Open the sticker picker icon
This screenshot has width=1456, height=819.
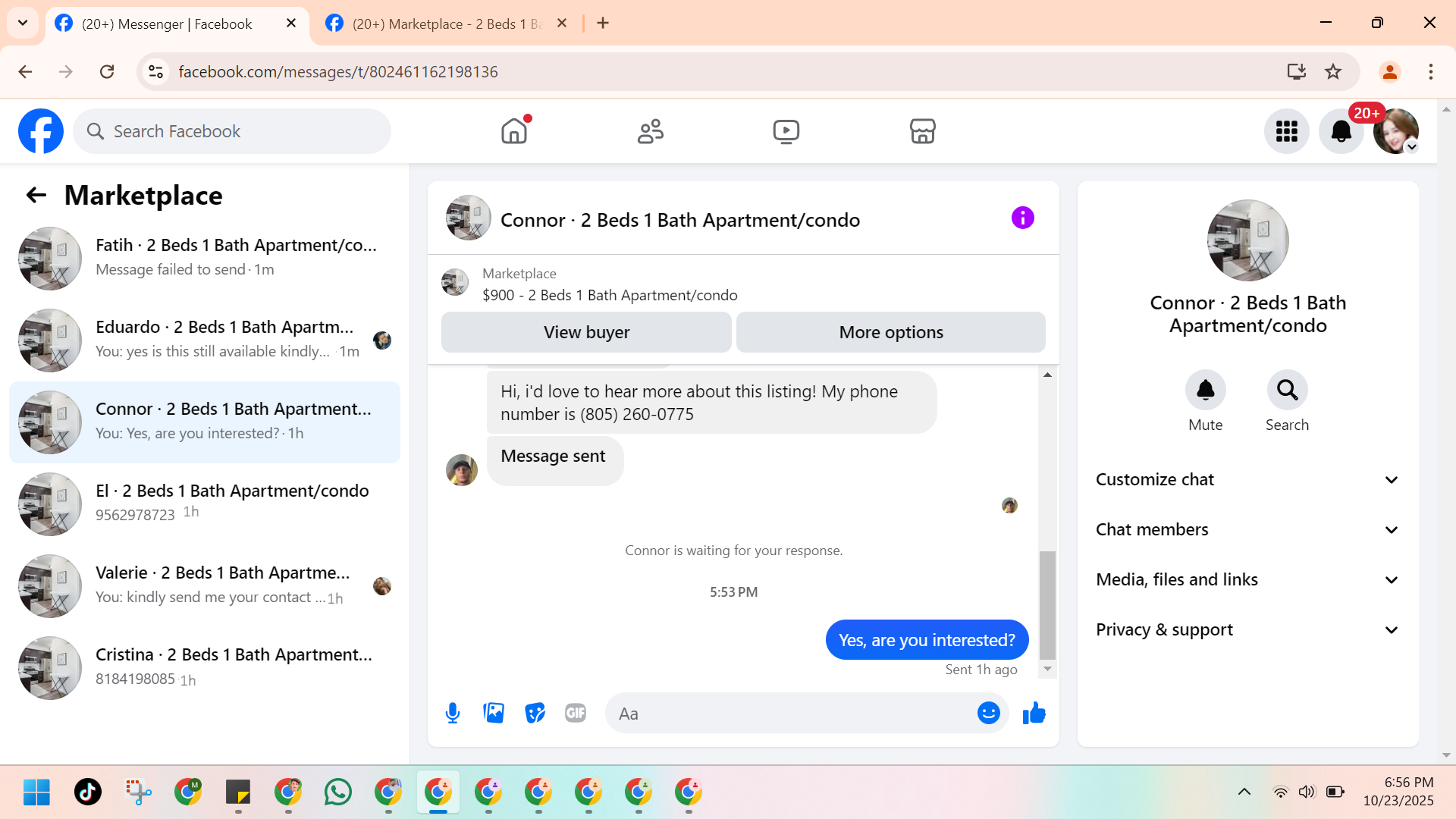[535, 713]
